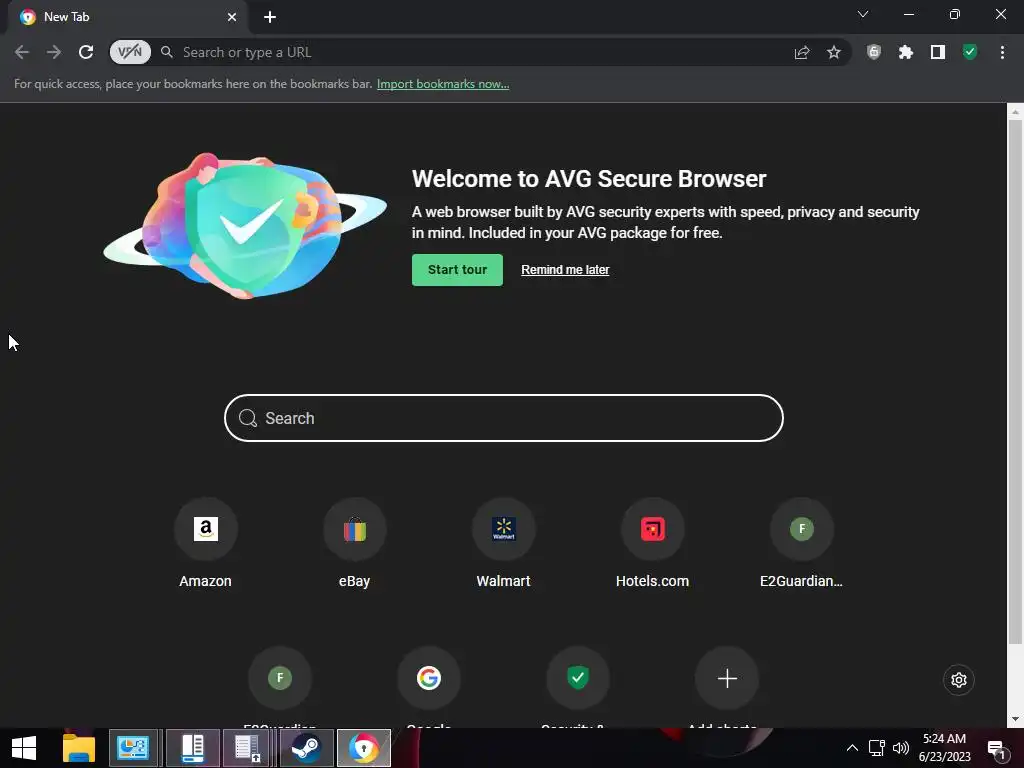Reload the current page
This screenshot has height=768, width=1024.
[x=86, y=52]
